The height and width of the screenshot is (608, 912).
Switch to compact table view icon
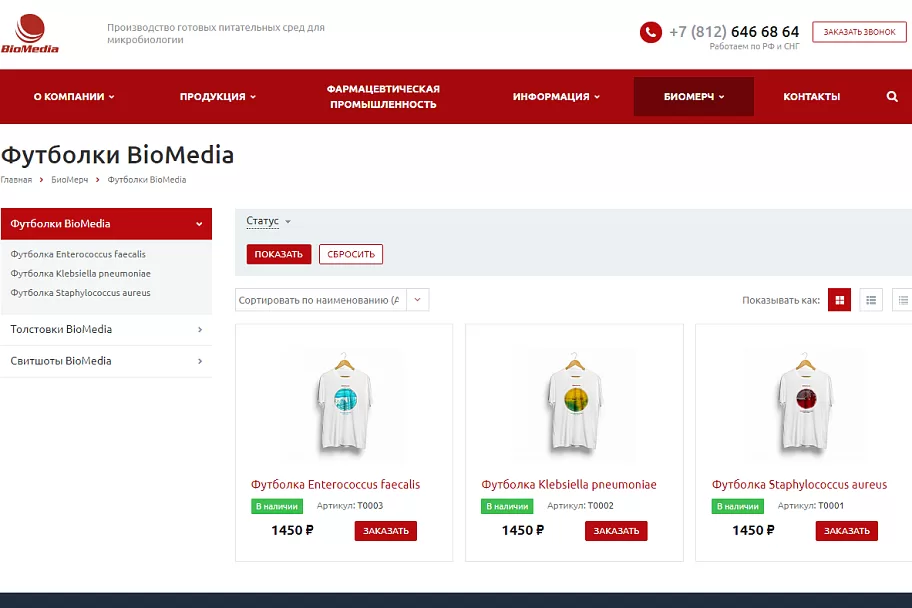902,300
